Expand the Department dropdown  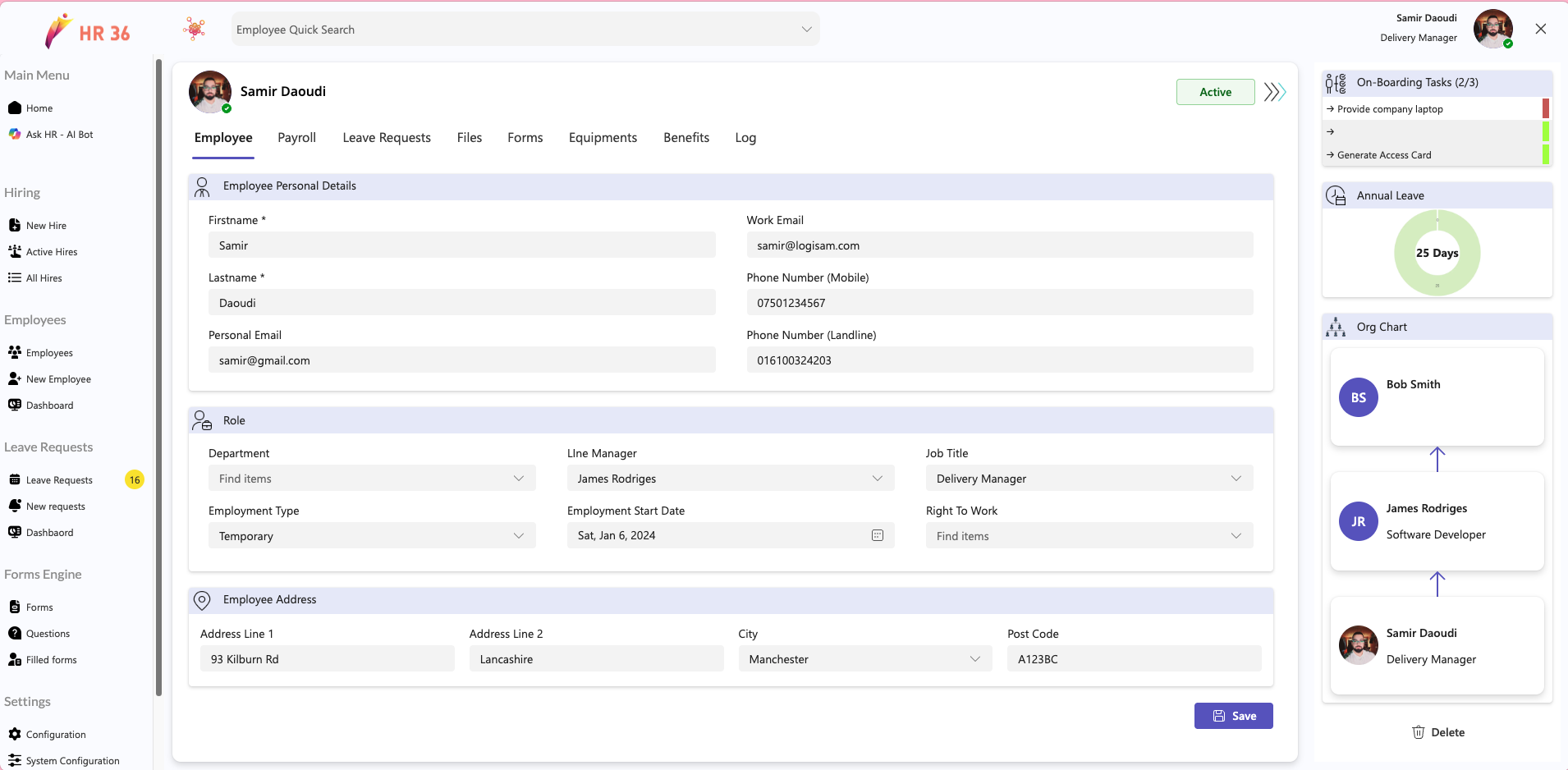point(372,479)
